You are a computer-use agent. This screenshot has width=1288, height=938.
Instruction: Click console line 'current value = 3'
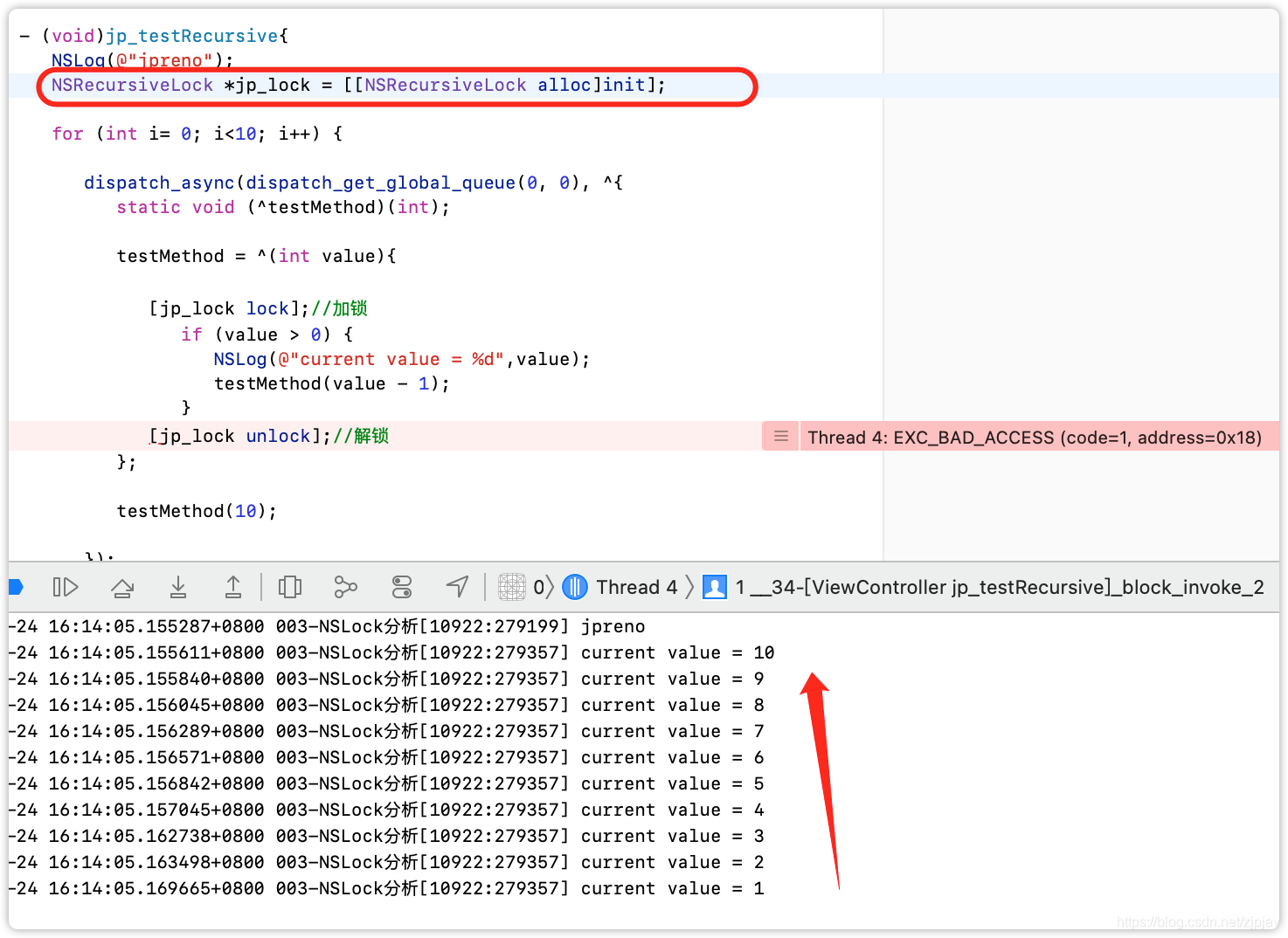pyautogui.click(x=386, y=836)
